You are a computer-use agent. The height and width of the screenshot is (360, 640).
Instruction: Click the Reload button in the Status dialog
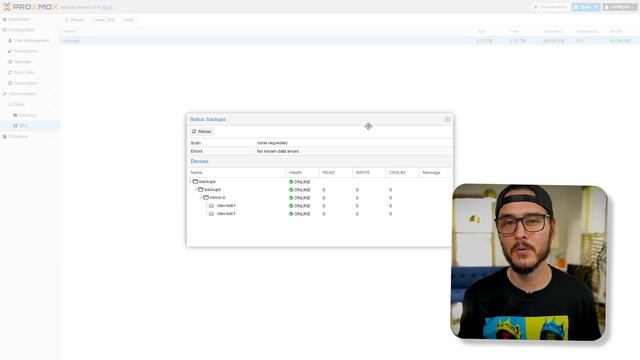(x=202, y=131)
